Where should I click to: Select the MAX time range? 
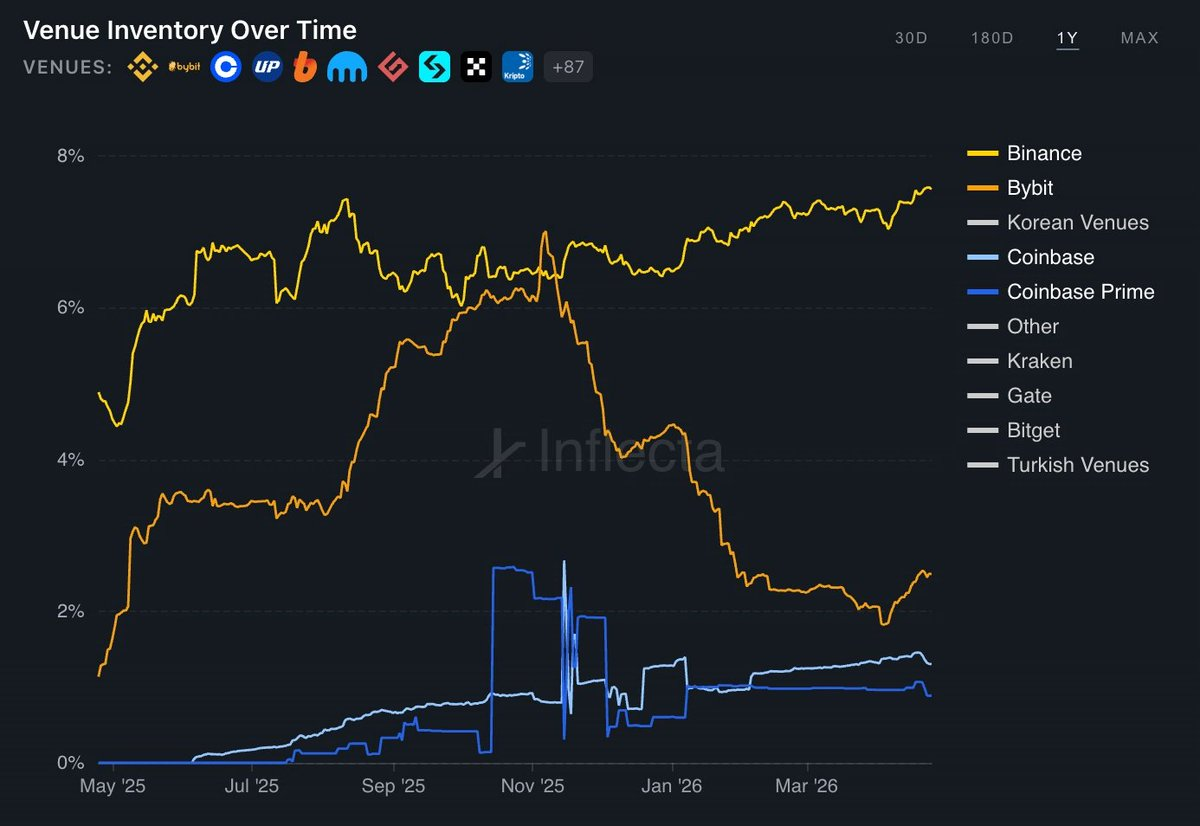coord(1139,38)
